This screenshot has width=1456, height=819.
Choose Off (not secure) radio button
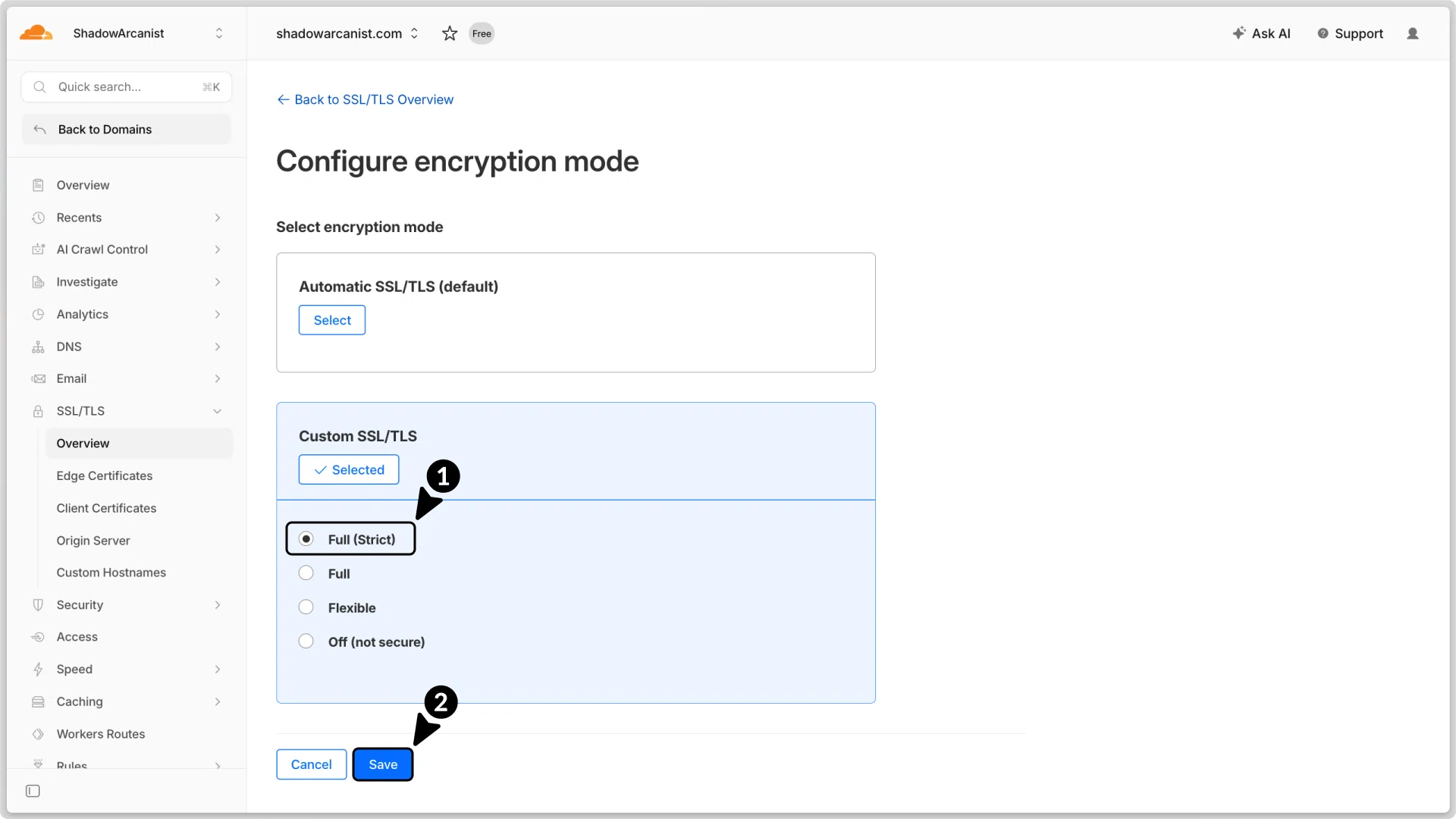point(306,642)
